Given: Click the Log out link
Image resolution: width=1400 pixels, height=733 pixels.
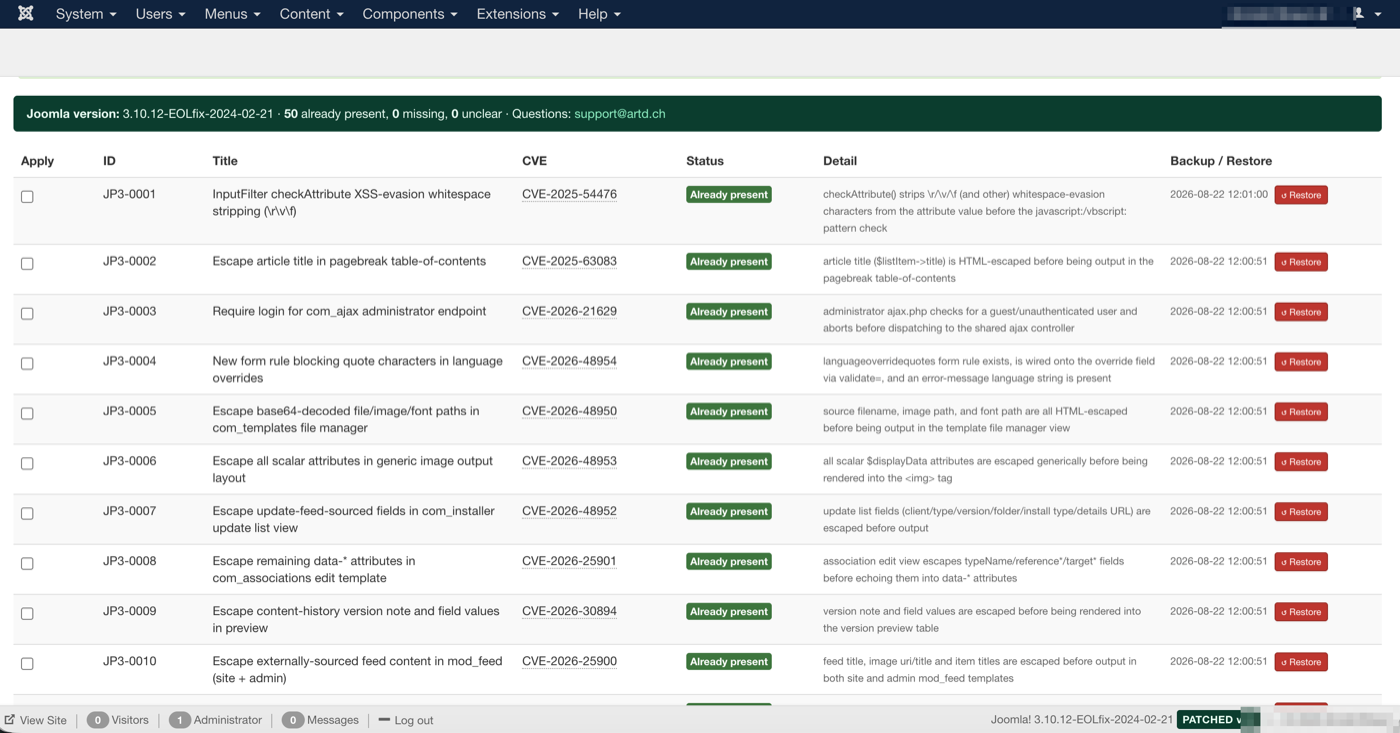Looking at the screenshot, I should coord(406,720).
